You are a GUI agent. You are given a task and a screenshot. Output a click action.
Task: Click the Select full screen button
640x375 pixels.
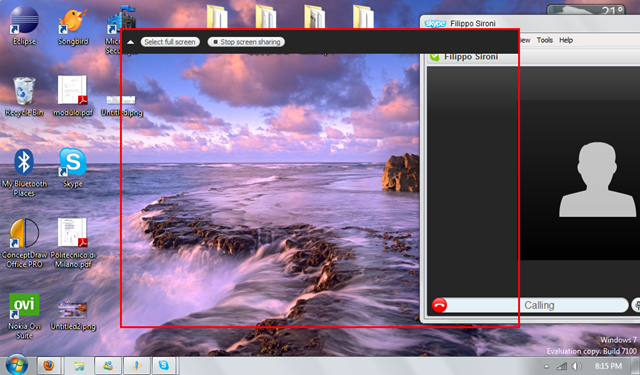point(170,42)
